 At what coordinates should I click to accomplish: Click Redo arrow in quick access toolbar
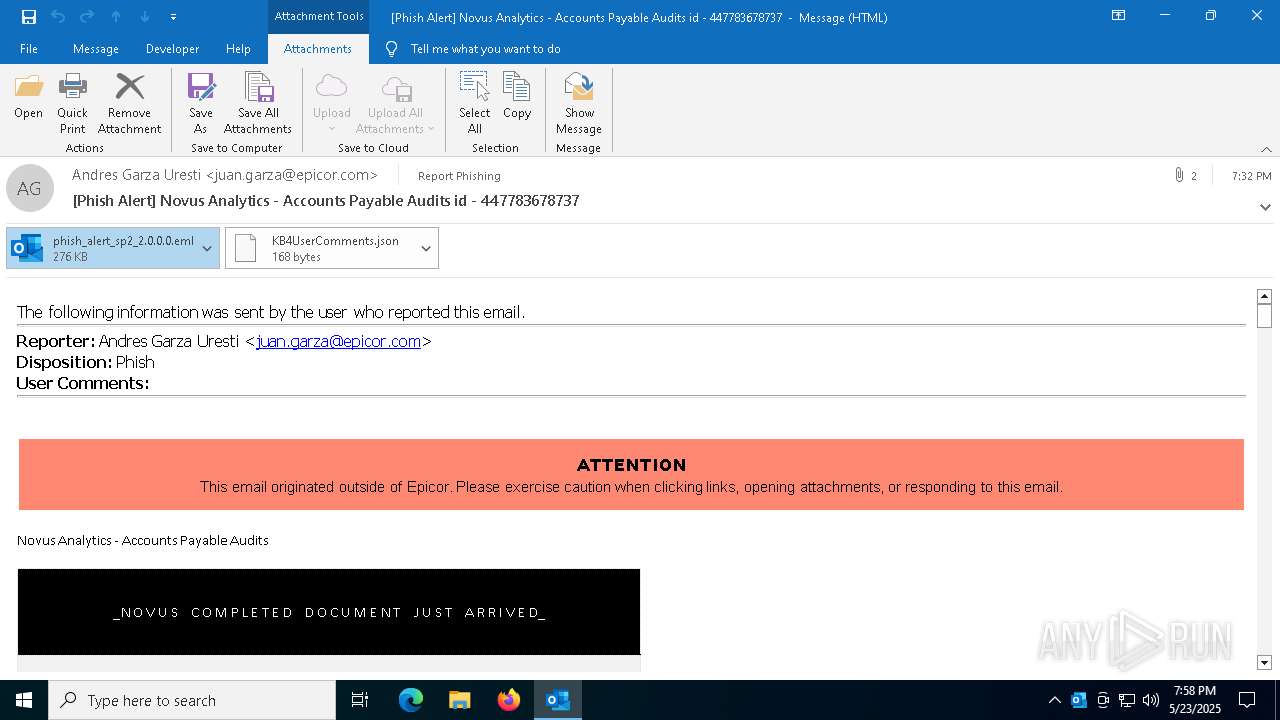(x=87, y=17)
